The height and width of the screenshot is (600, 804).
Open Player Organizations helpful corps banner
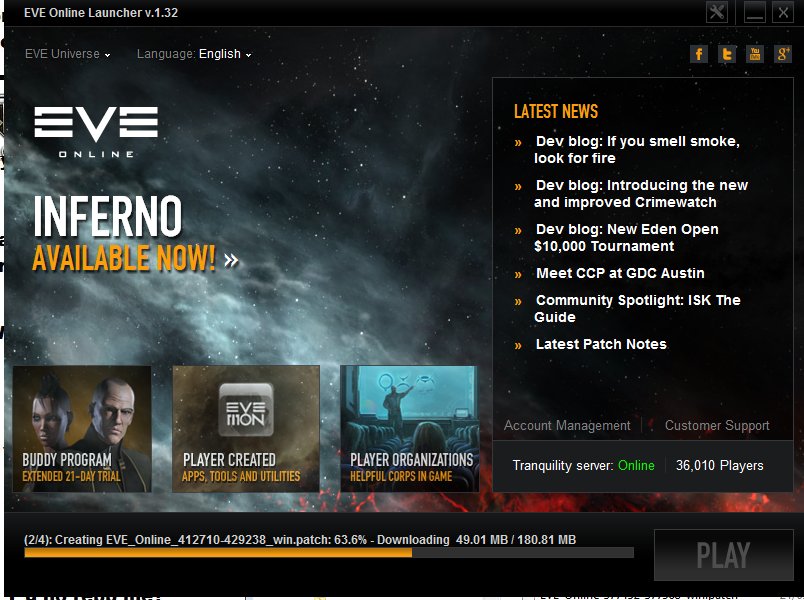(x=410, y=429)
